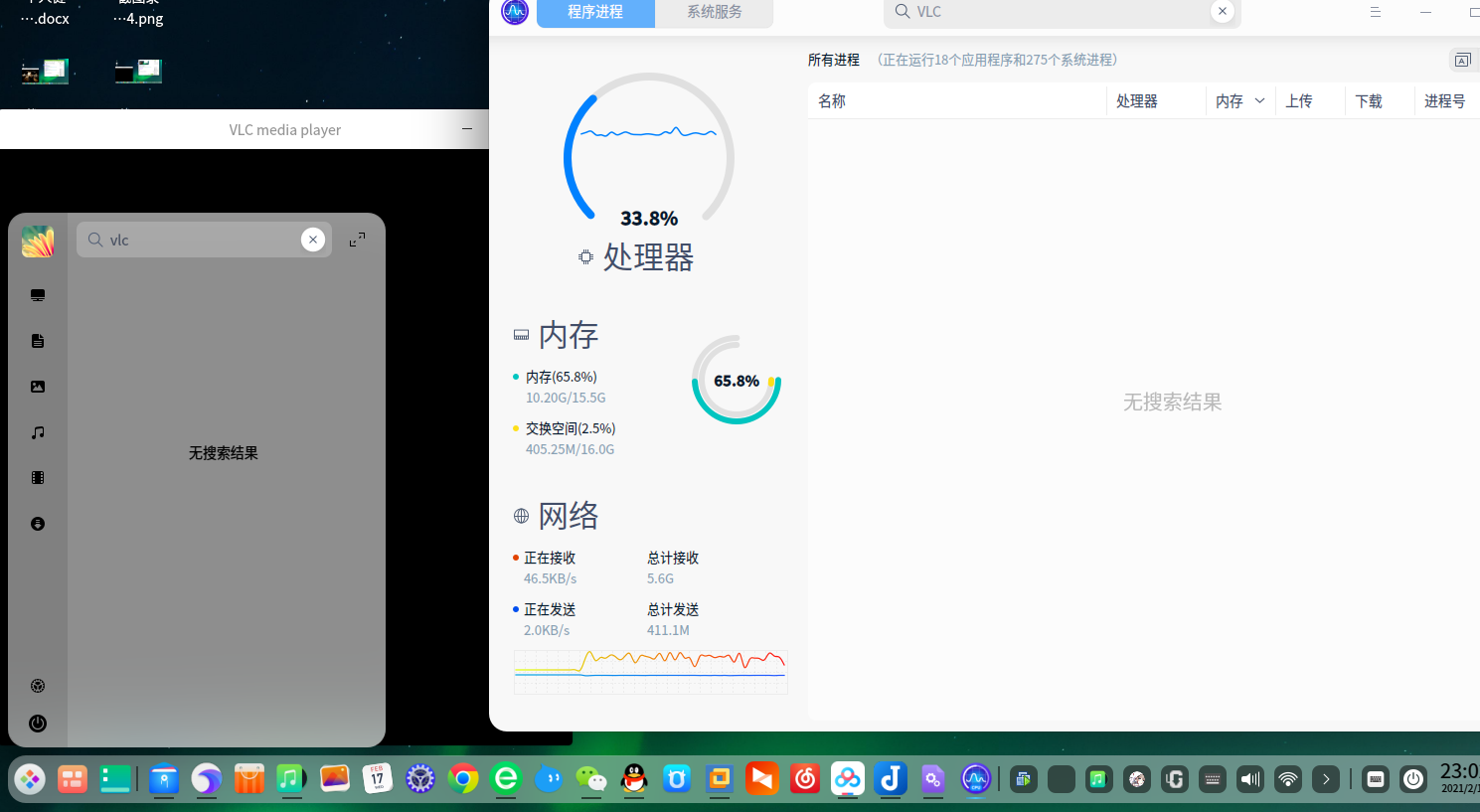This screenshot has height=812, width=1480.
Task: Click the 所有进程 label
Action: coord(834,61)
